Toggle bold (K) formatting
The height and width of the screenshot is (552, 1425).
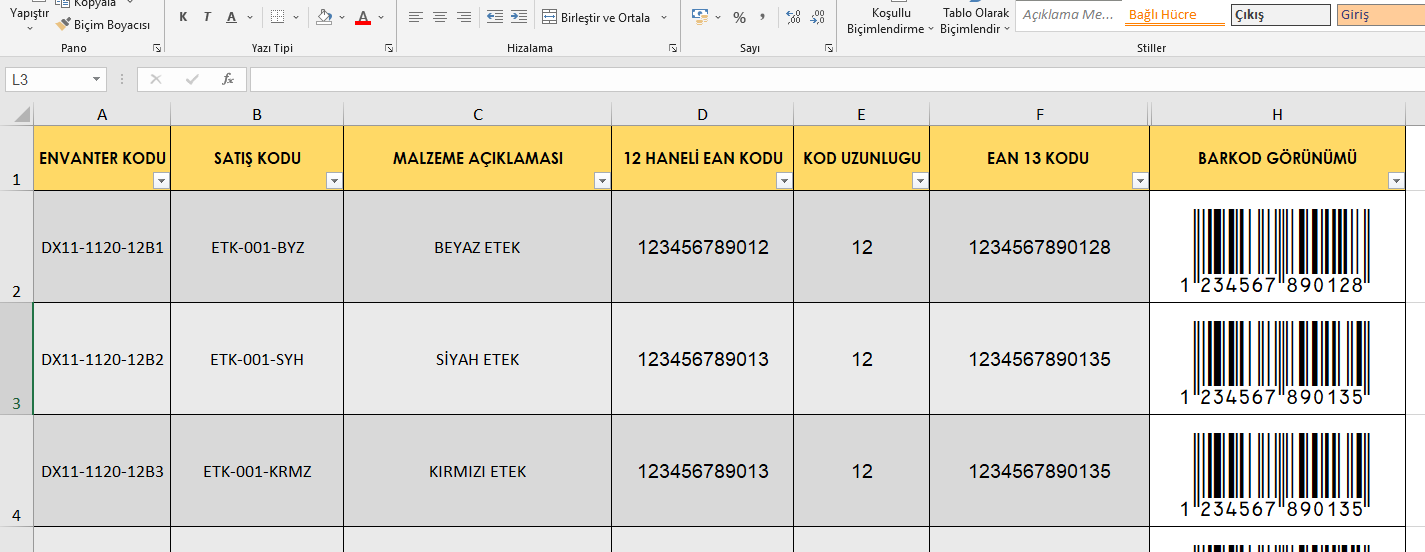[x=183, y=17]
